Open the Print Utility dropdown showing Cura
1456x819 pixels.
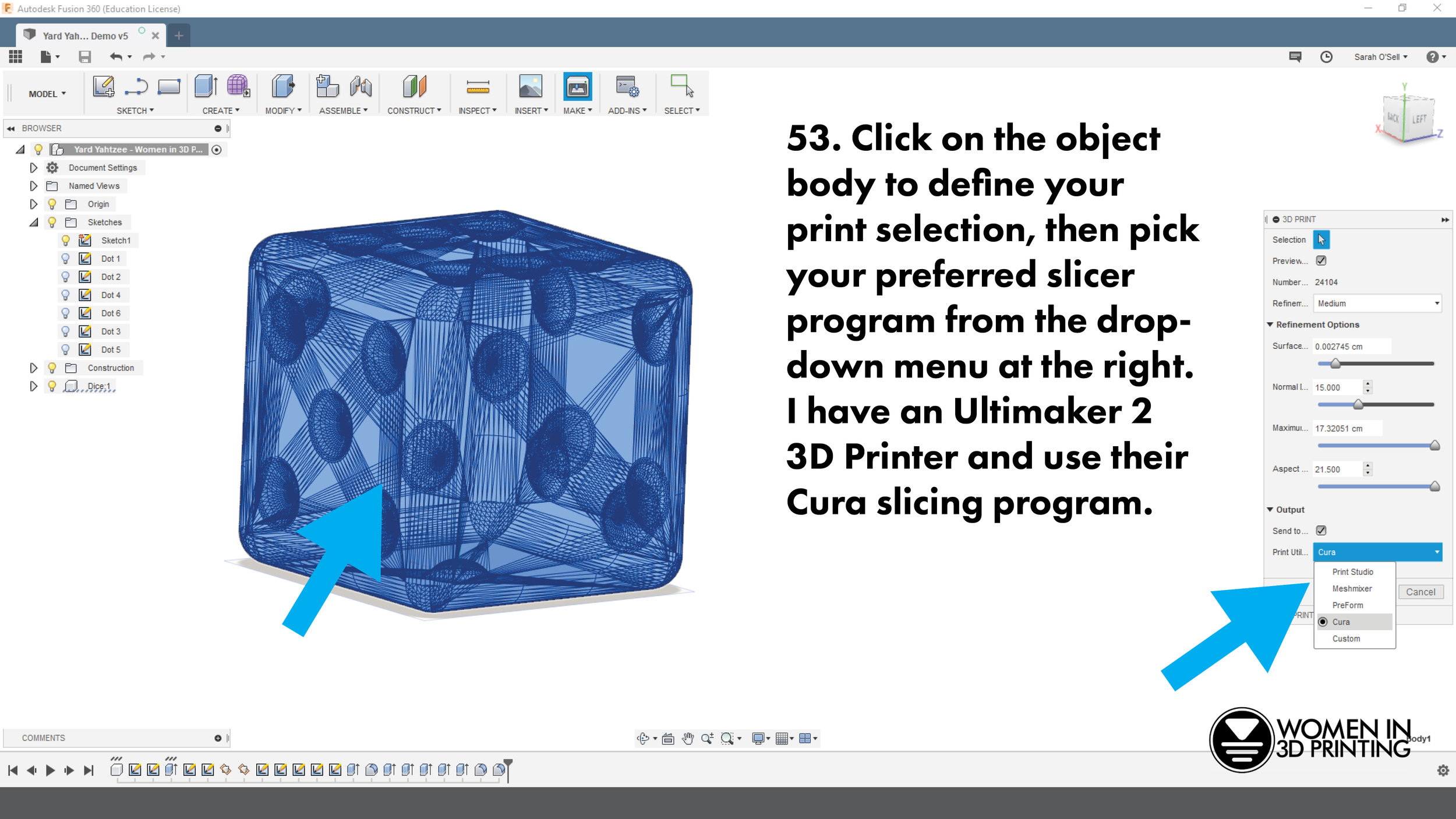(x=1377, y=552)
